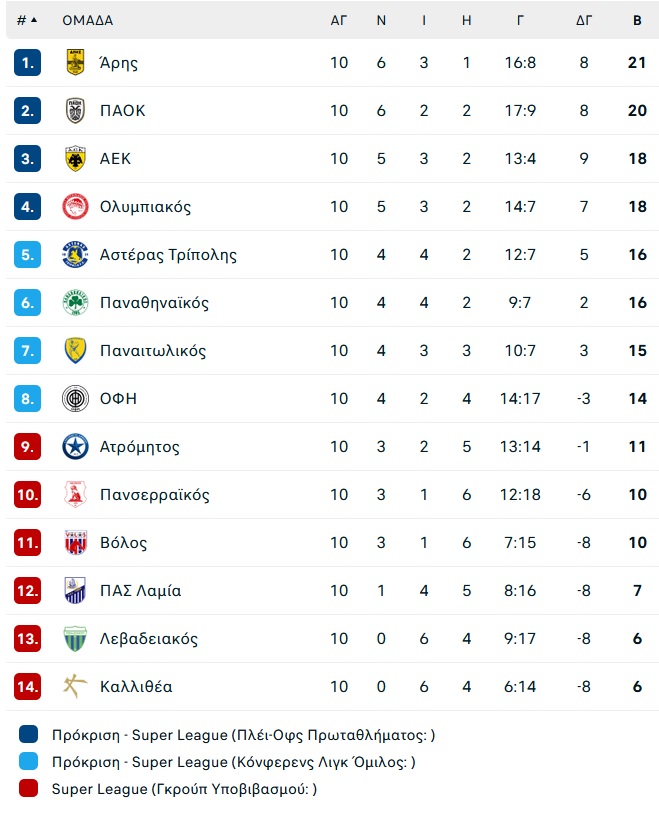Click the Πανσερραϊκός team name

click(x=154, y=494)
